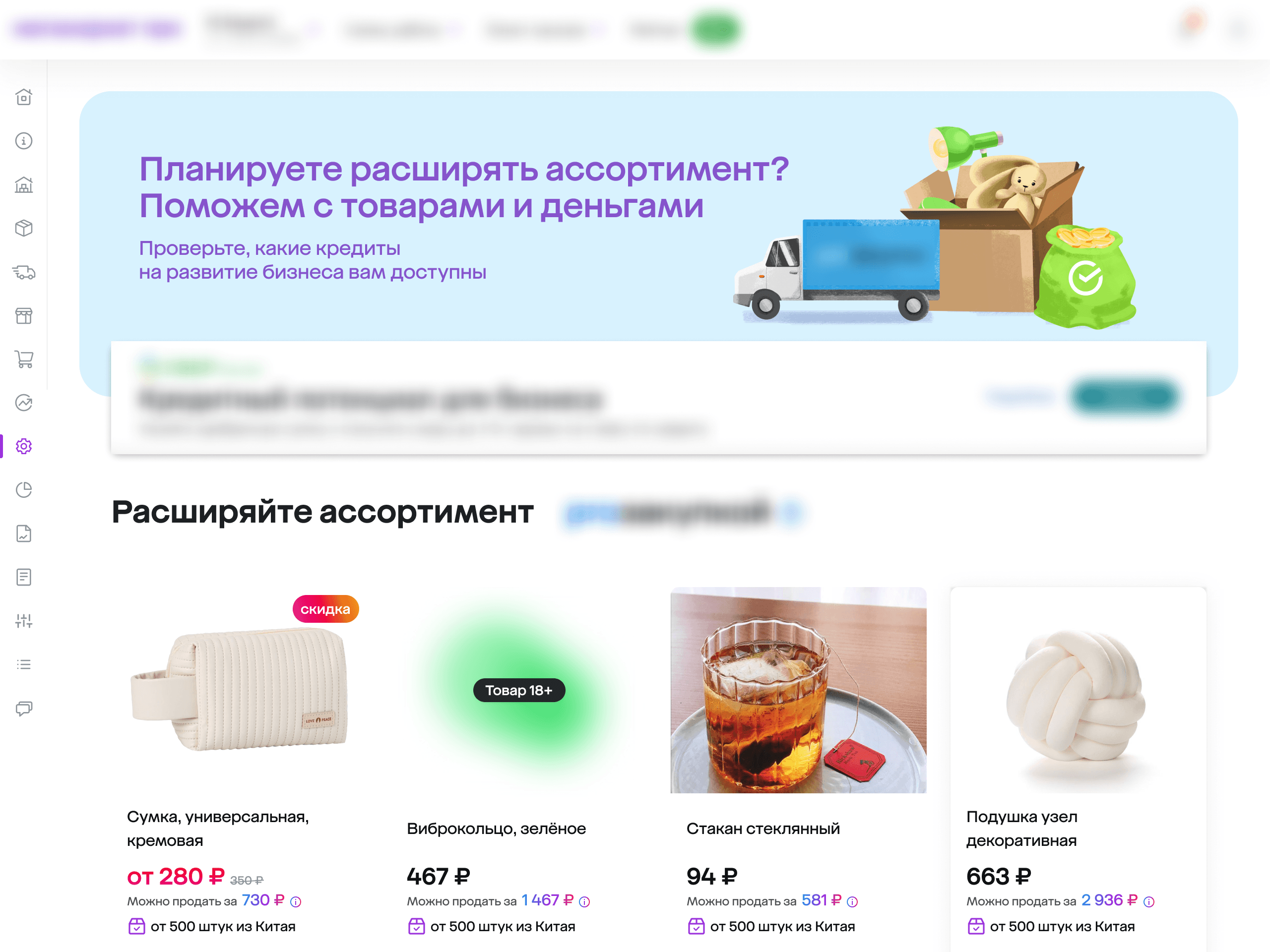Open the pie chart sidebar icon
This screenshot has width=1270, height=952.
pyautogui.click(x=23, y=490)
